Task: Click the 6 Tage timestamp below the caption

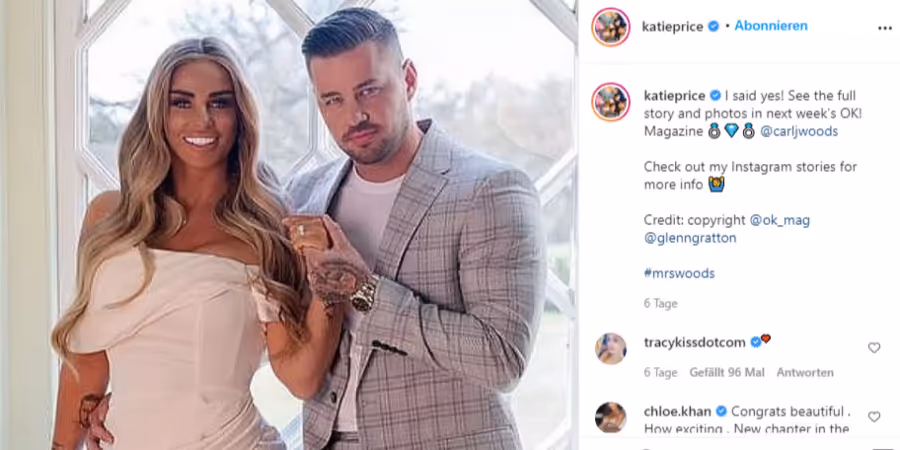Action: pos(661,304)
